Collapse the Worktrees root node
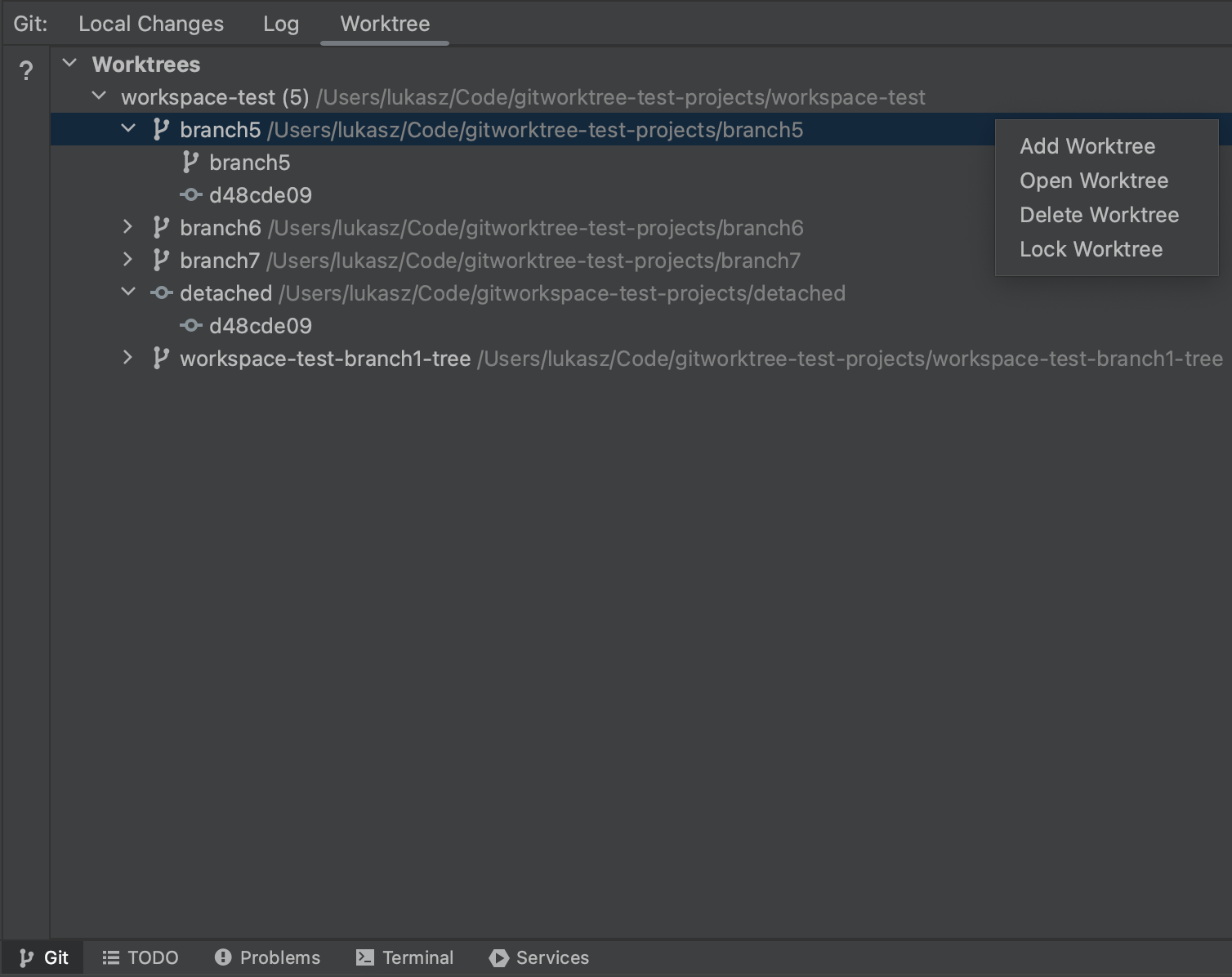The height and width of the screenshot is (977, 1232). [x=69, y=63]
